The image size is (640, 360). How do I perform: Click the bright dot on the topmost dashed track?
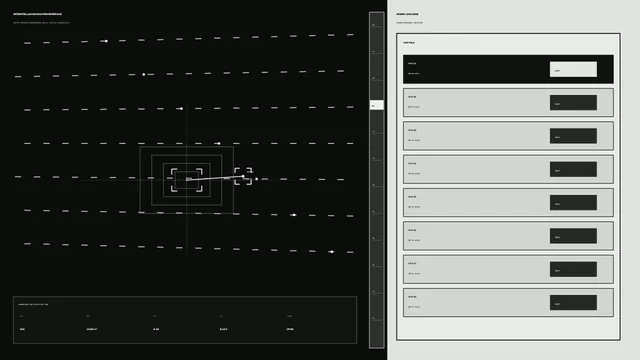click(106, 41)
